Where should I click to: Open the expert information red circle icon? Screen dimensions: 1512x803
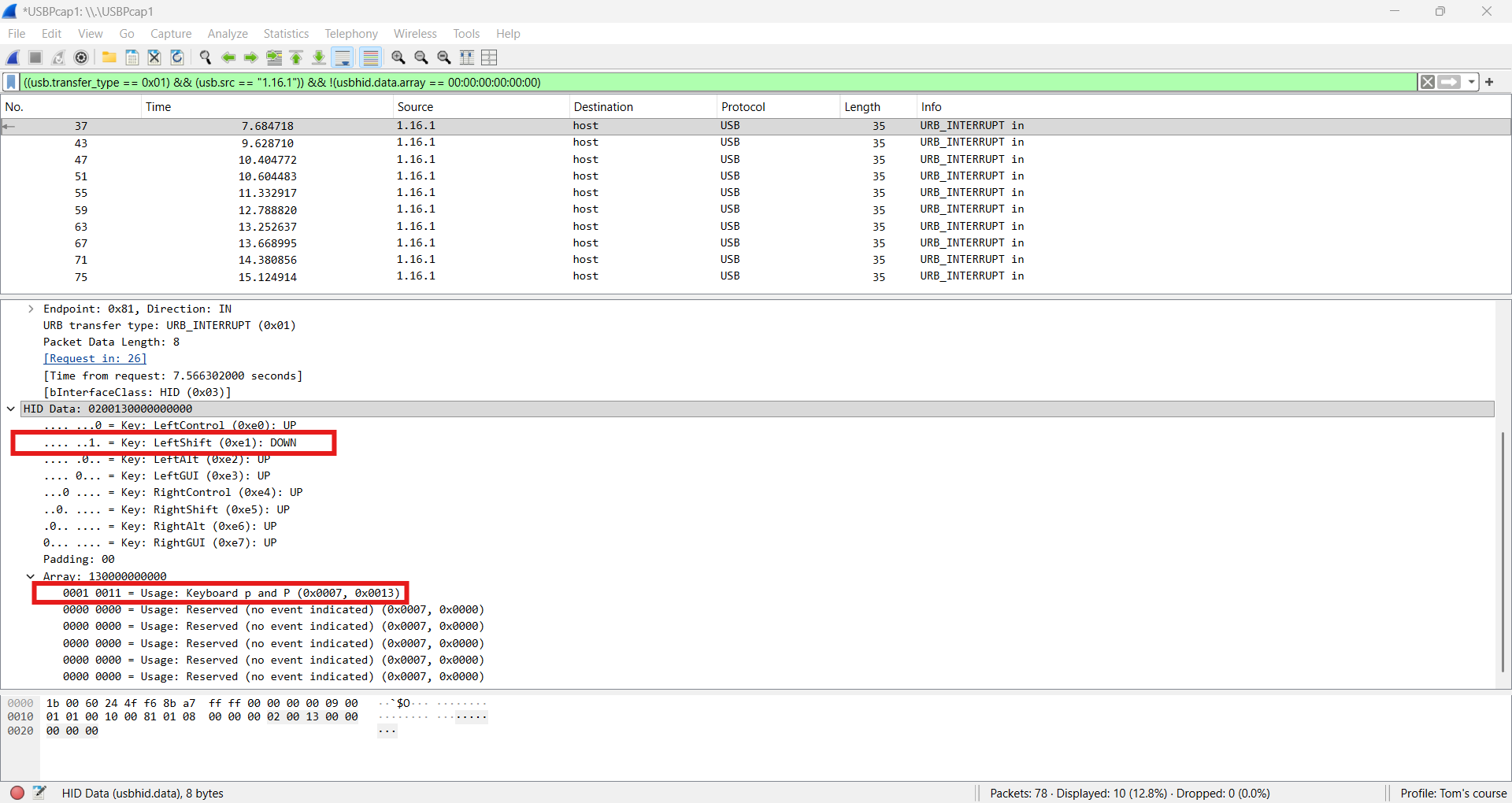click(17, 793)
